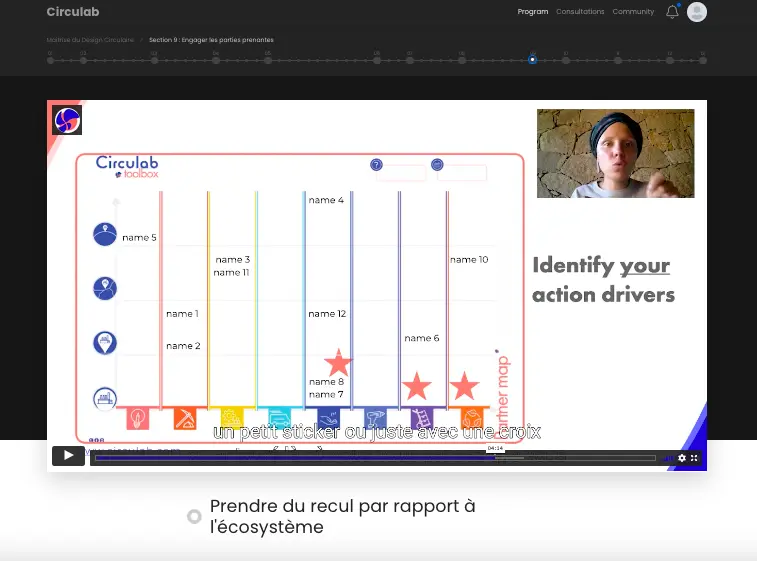The image size is (757, 561).
Task: Seek on the video progress bar
Action: coord(375,458)
